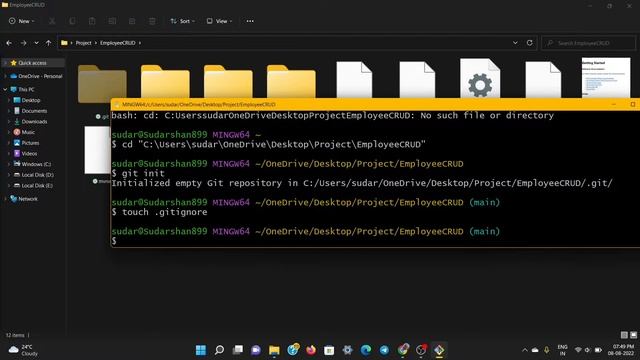Click EmployeeCRUD in the address breadcrumb

point(118,43)
